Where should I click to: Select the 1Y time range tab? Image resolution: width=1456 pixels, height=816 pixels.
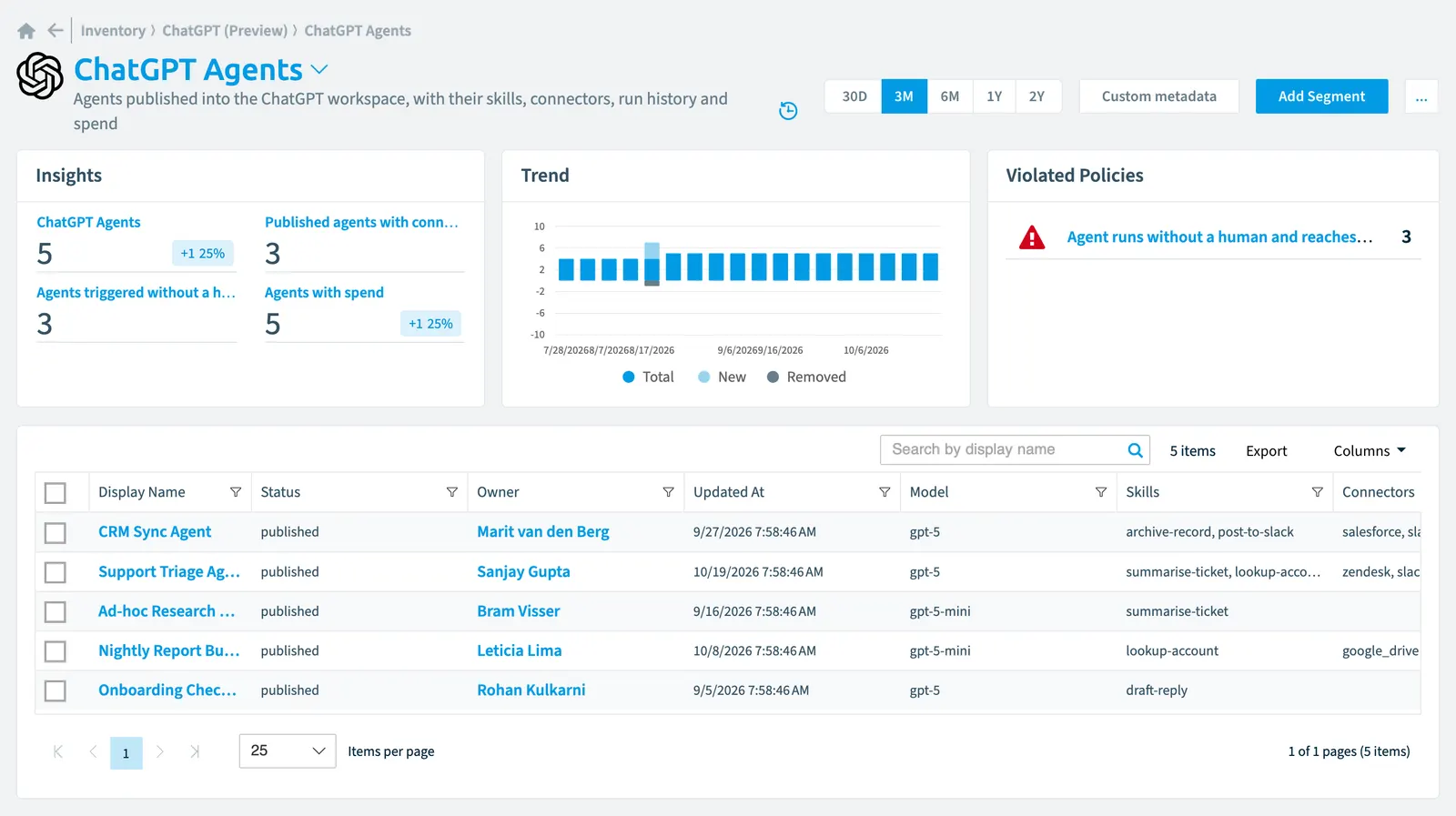coord(995,96)
